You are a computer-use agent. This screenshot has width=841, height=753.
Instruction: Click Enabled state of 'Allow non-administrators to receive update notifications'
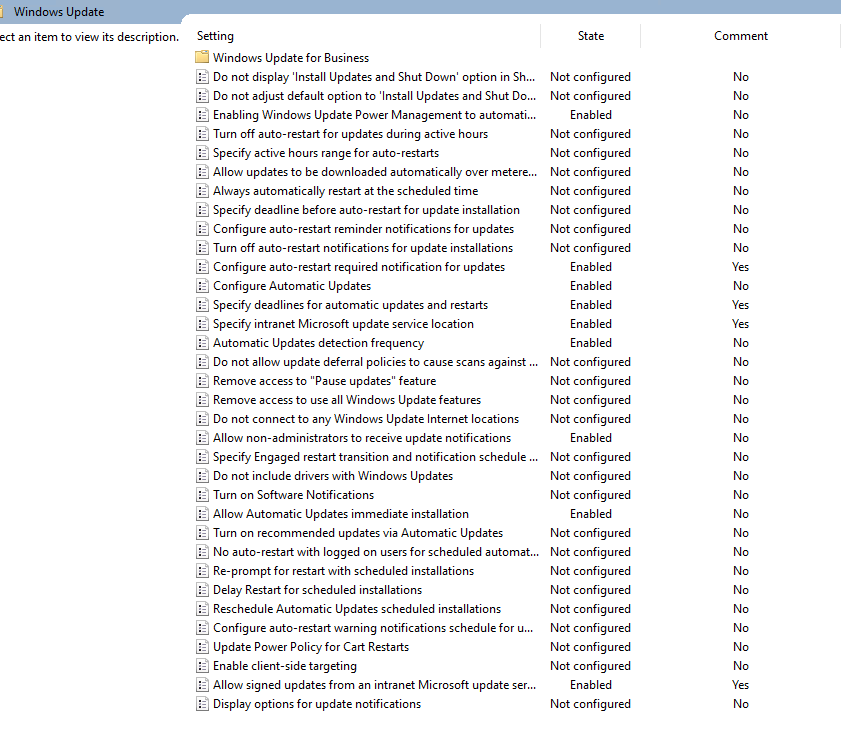click(591, 438)
